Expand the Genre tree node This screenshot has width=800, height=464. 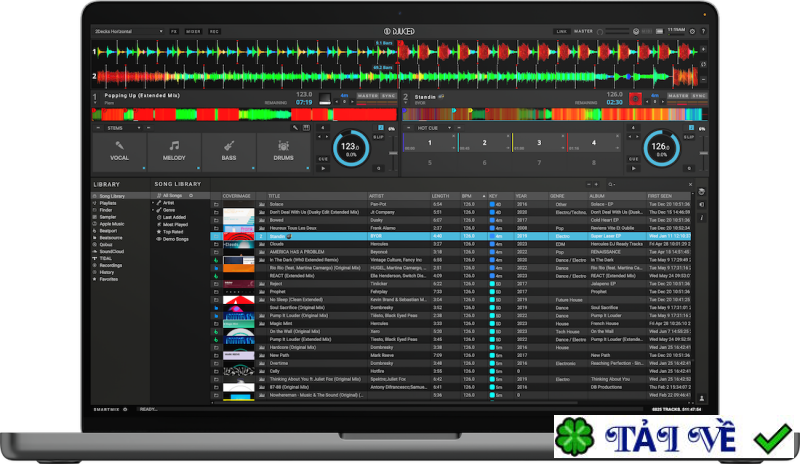pos(153,210)
